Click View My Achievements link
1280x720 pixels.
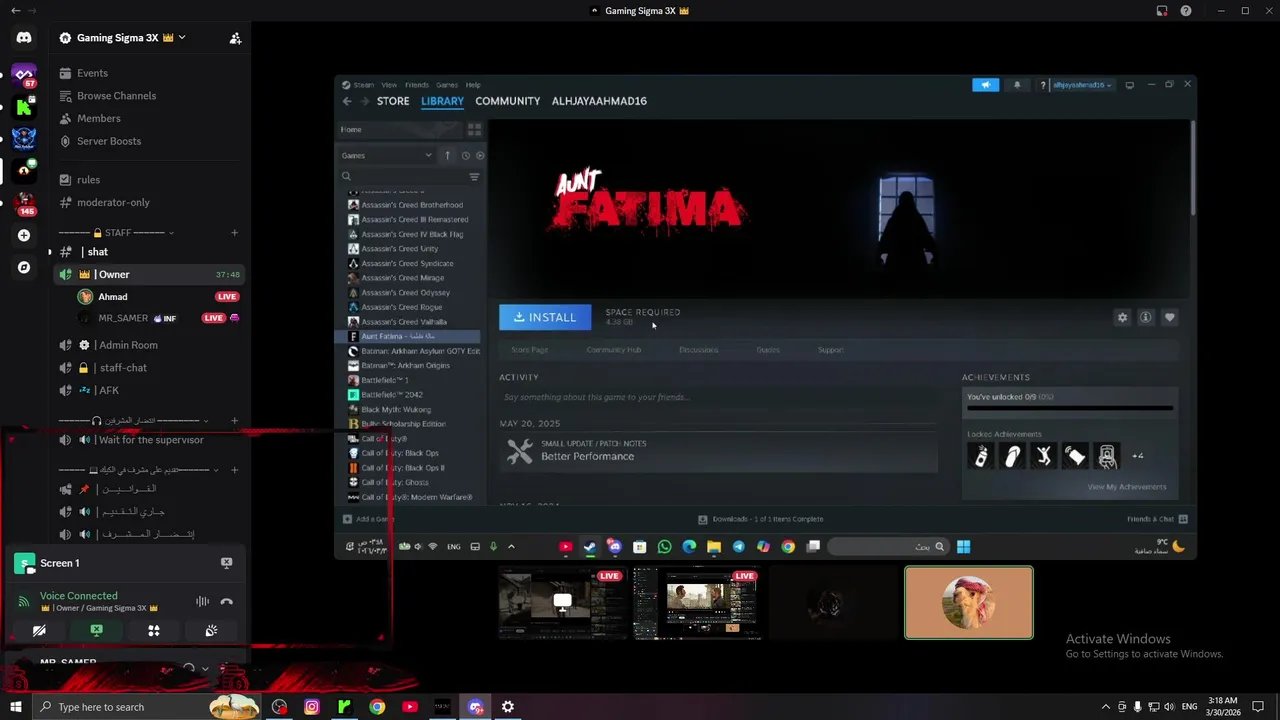coord(1127,487)
